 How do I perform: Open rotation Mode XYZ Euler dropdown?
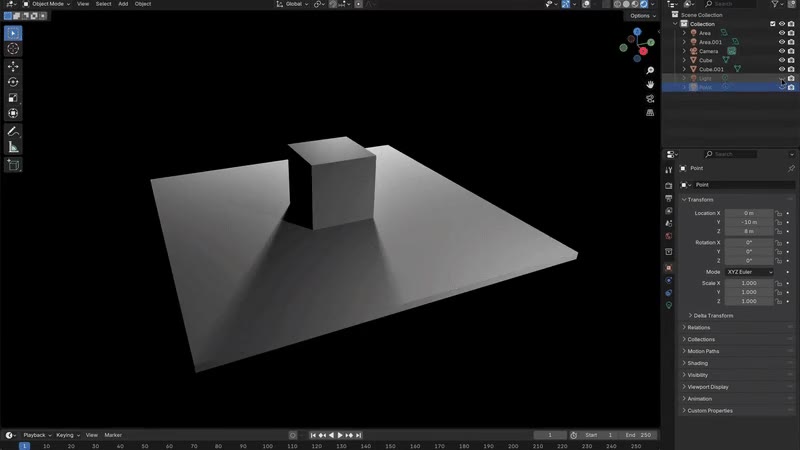coord(749,272)
